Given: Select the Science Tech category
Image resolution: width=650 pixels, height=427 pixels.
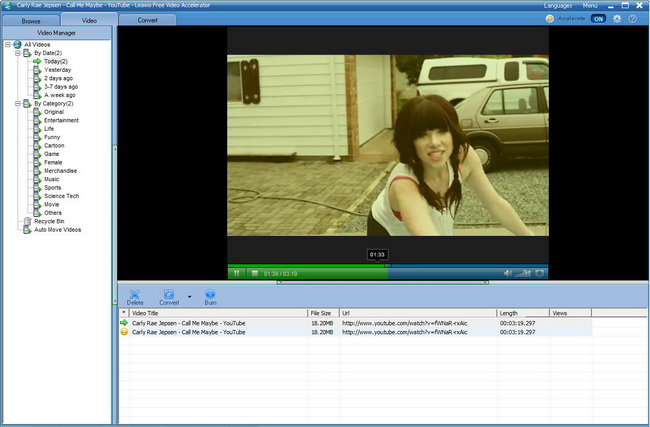Looking at the screenshot, I should tap(61, 196).
